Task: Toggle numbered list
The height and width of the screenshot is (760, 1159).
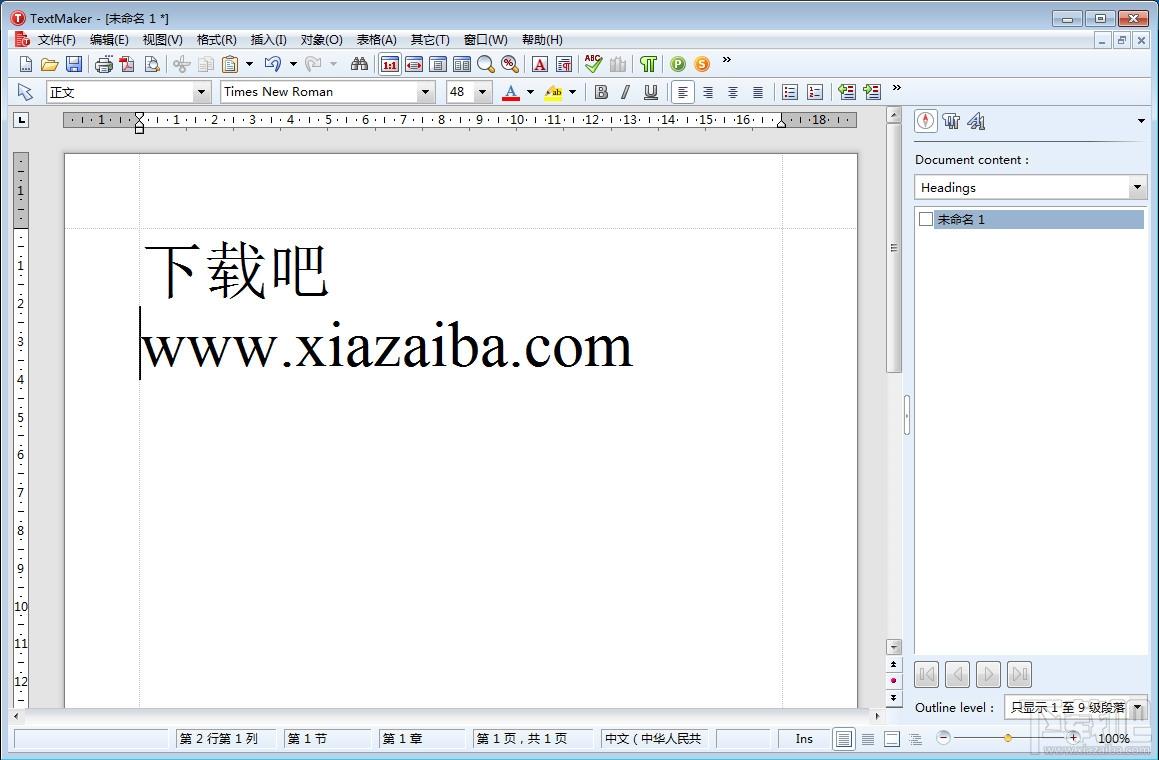Action: click(x=815, y=92)
